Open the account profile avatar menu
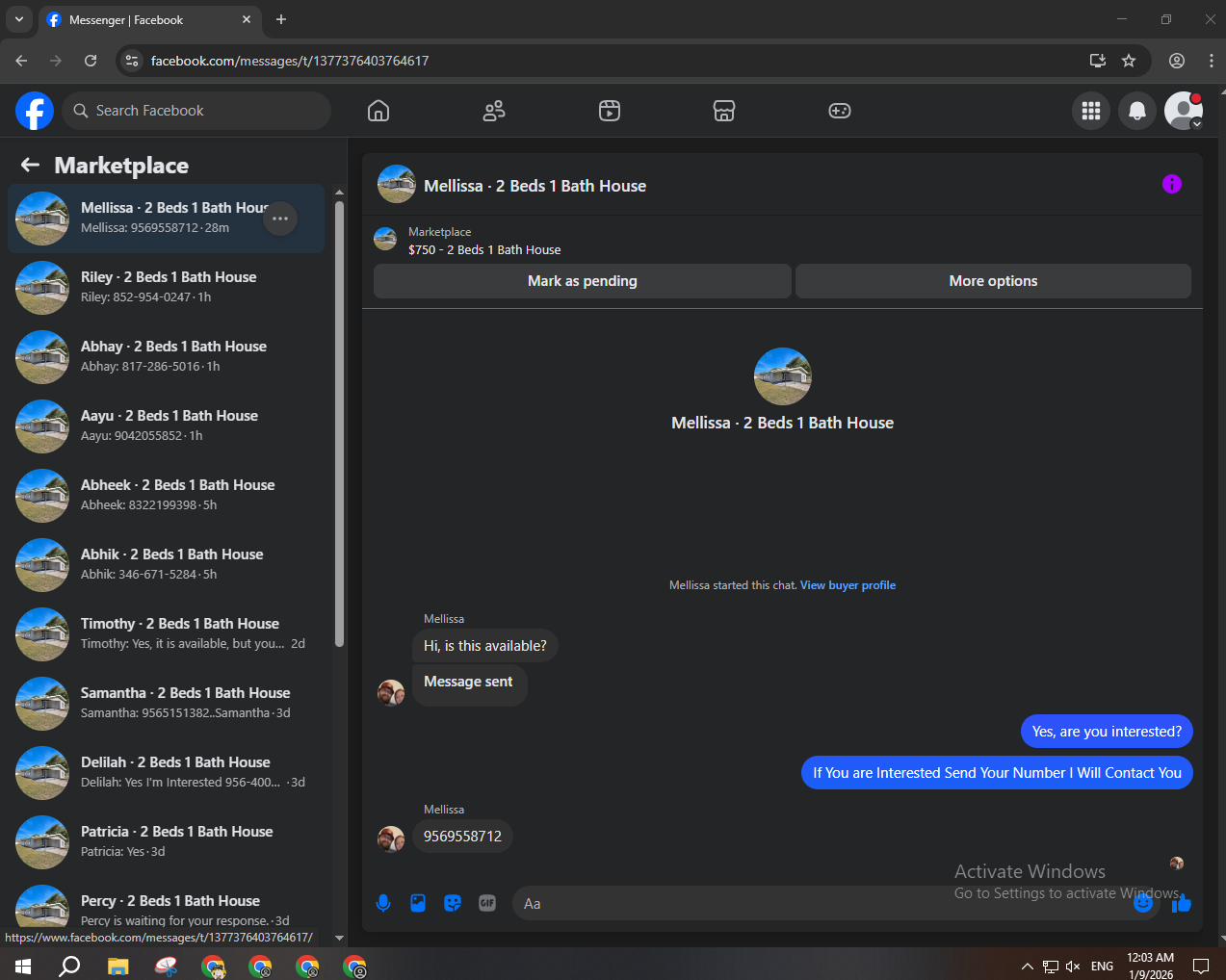 pos(1184,111)
